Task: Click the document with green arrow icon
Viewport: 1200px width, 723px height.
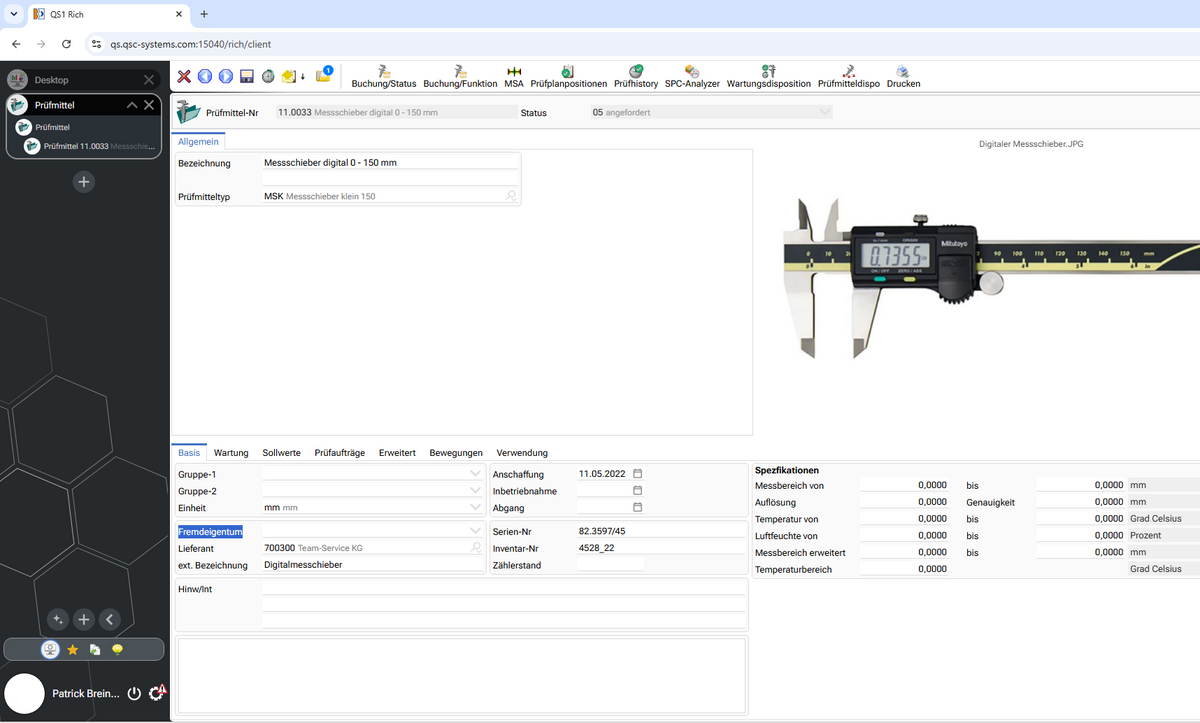Action: coord(95,649)
